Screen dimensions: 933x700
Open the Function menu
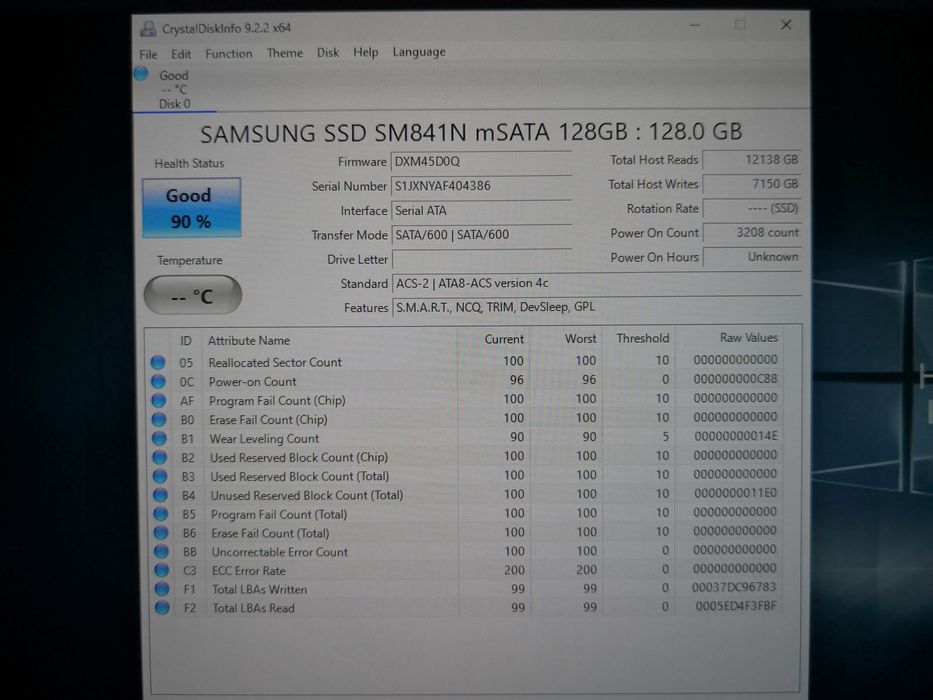tap(228, 54)
